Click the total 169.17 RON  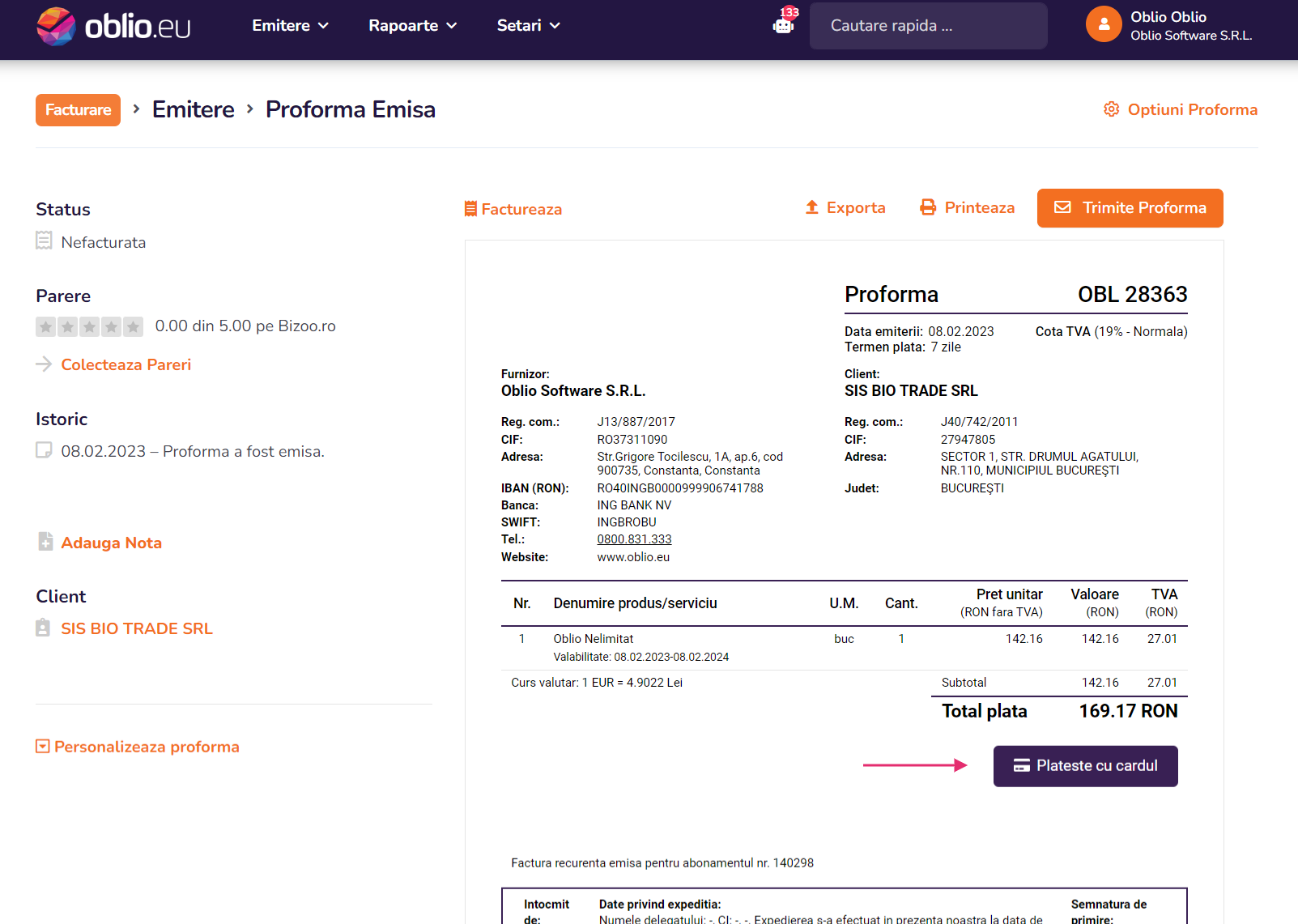pos(1129,711)
